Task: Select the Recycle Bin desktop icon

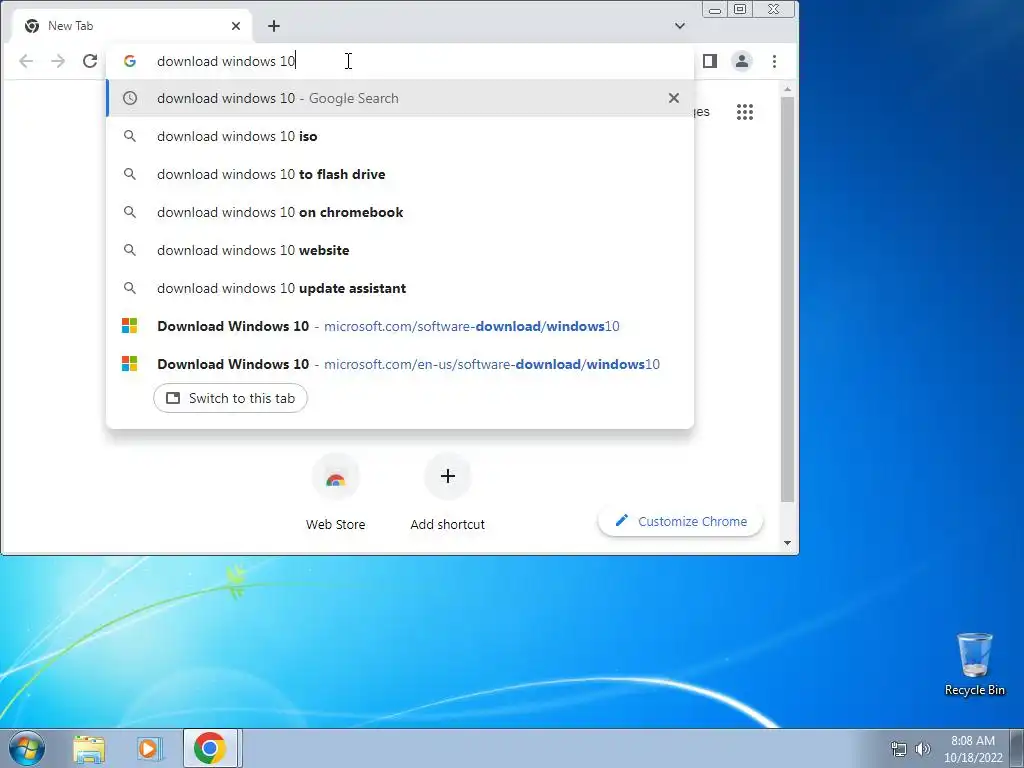Action: (974, 664)
